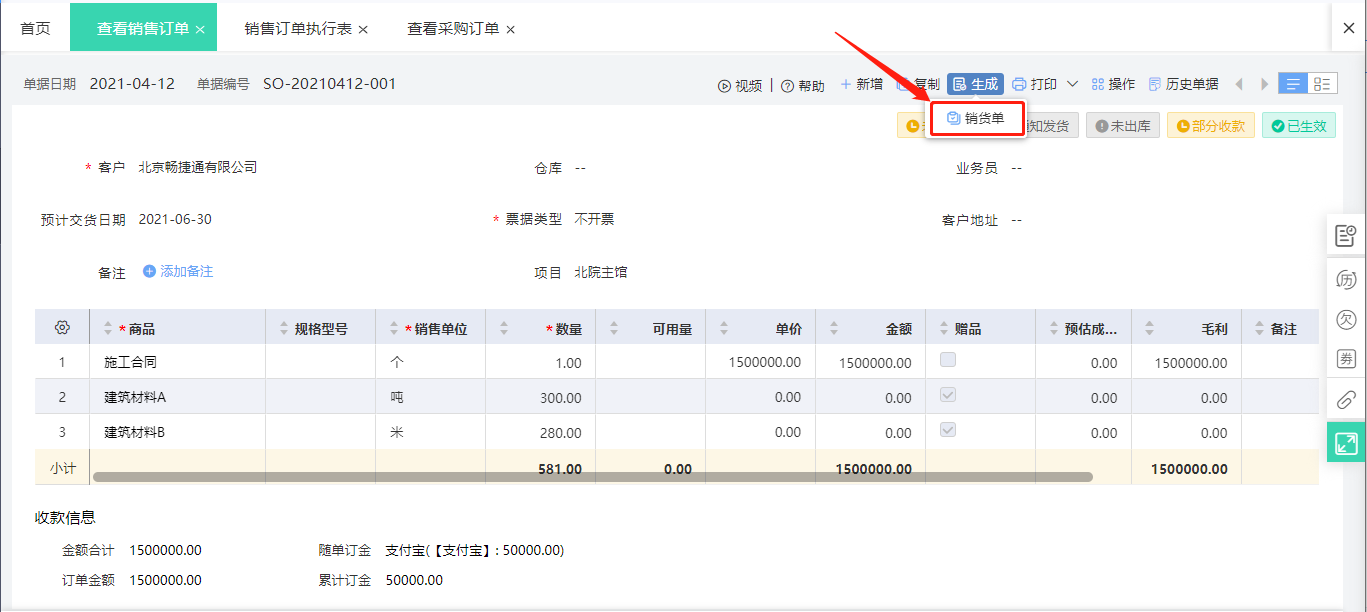Viewport: 1367px width, 612px height.
Task: Select 销货单 from the generate menu
Action: click(976, 119)
